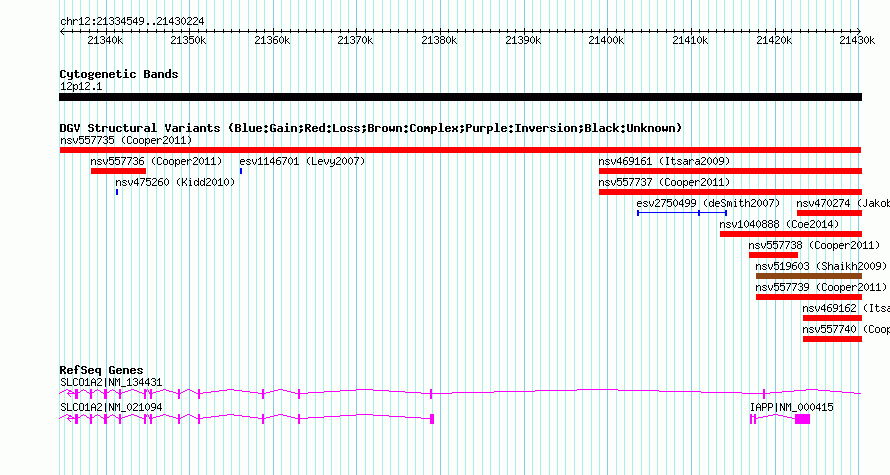The image size is (890, 475).
Task: Select red bar under nsv469161
Action: [731, 171]
